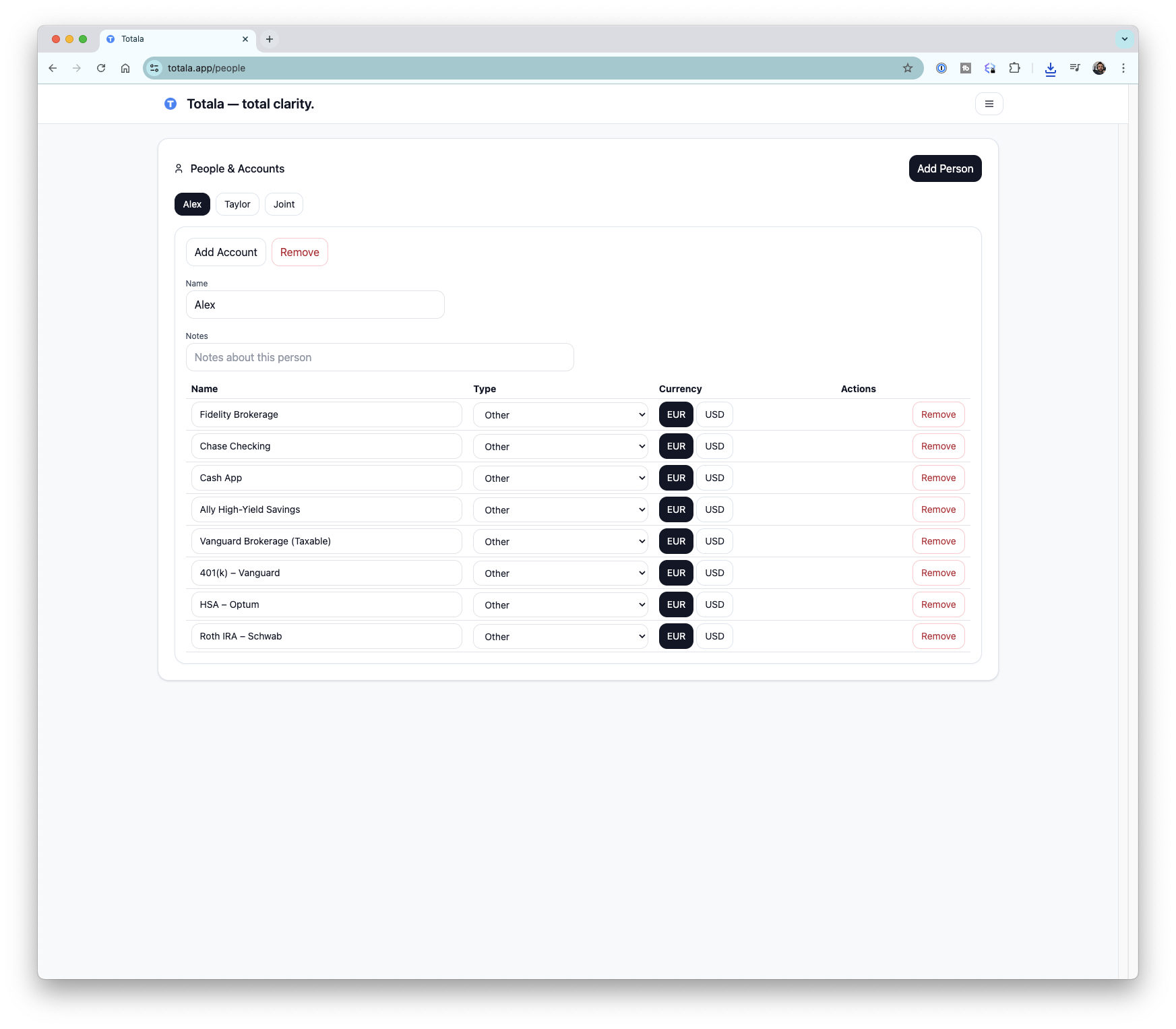This screenshot has width=1176, height=1029.
Task: Open the 1Password extension icon
Action: (x=941, y=68)
